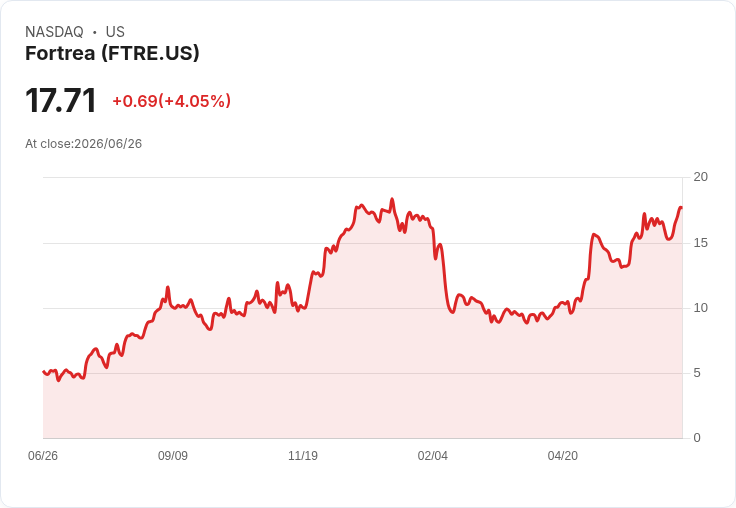This screenshot has height=508, width=736.
Task: Click the +0.69(+4.05%) price change
Action: click(x=171, y=101)
